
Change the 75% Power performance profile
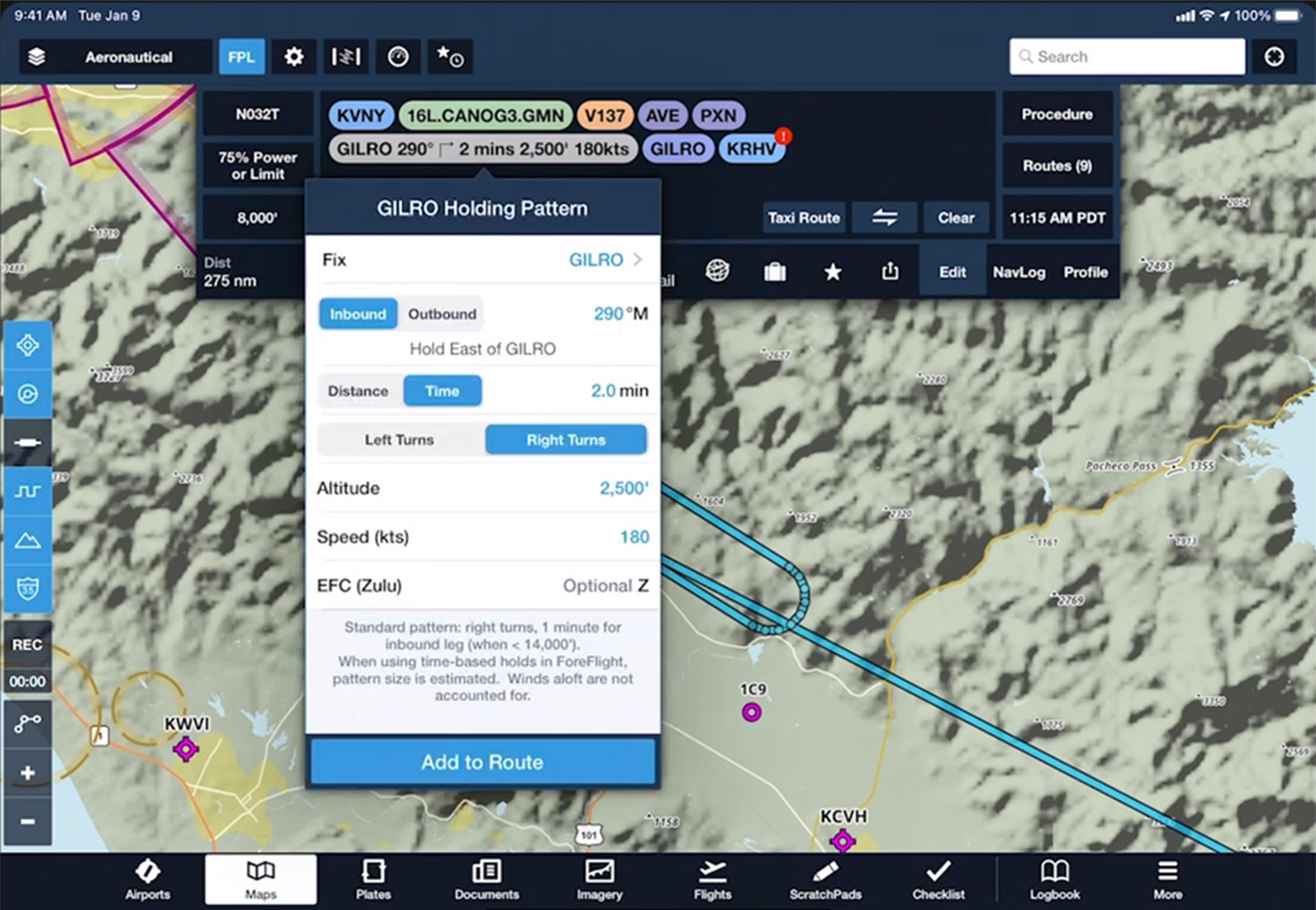coord(257,165)
